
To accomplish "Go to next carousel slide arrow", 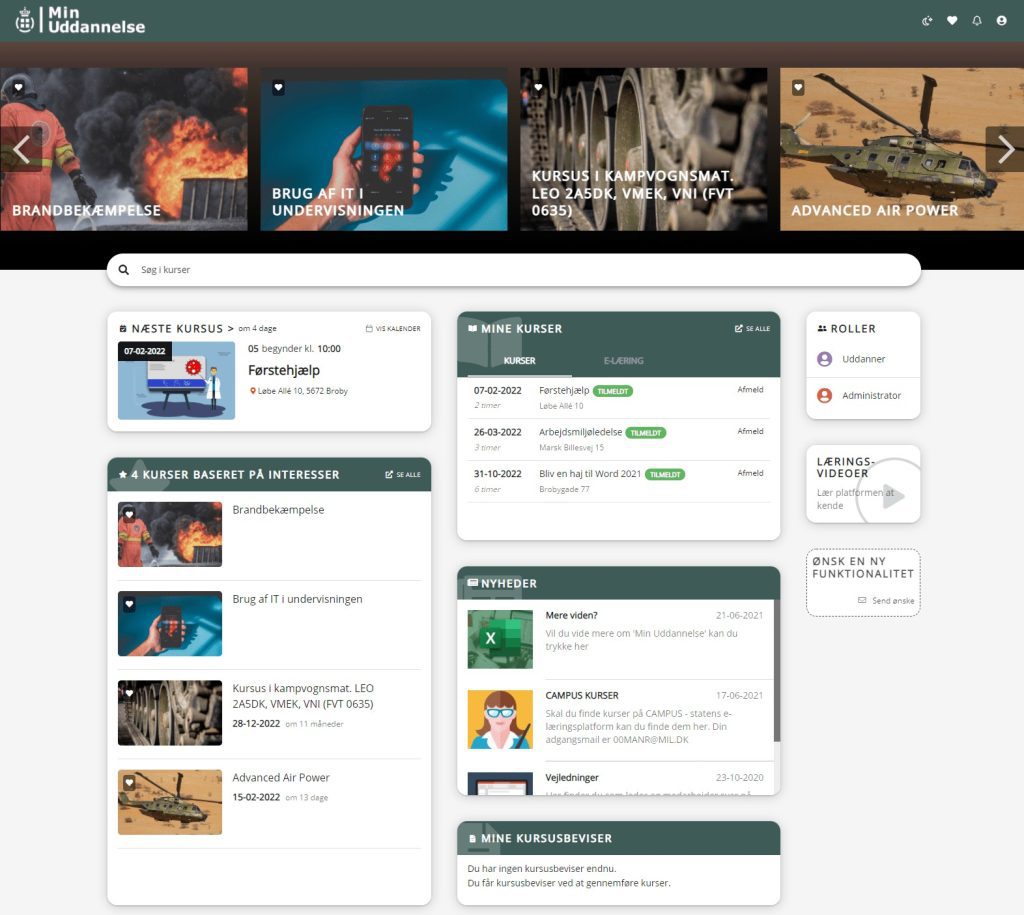I will 1005,150.
